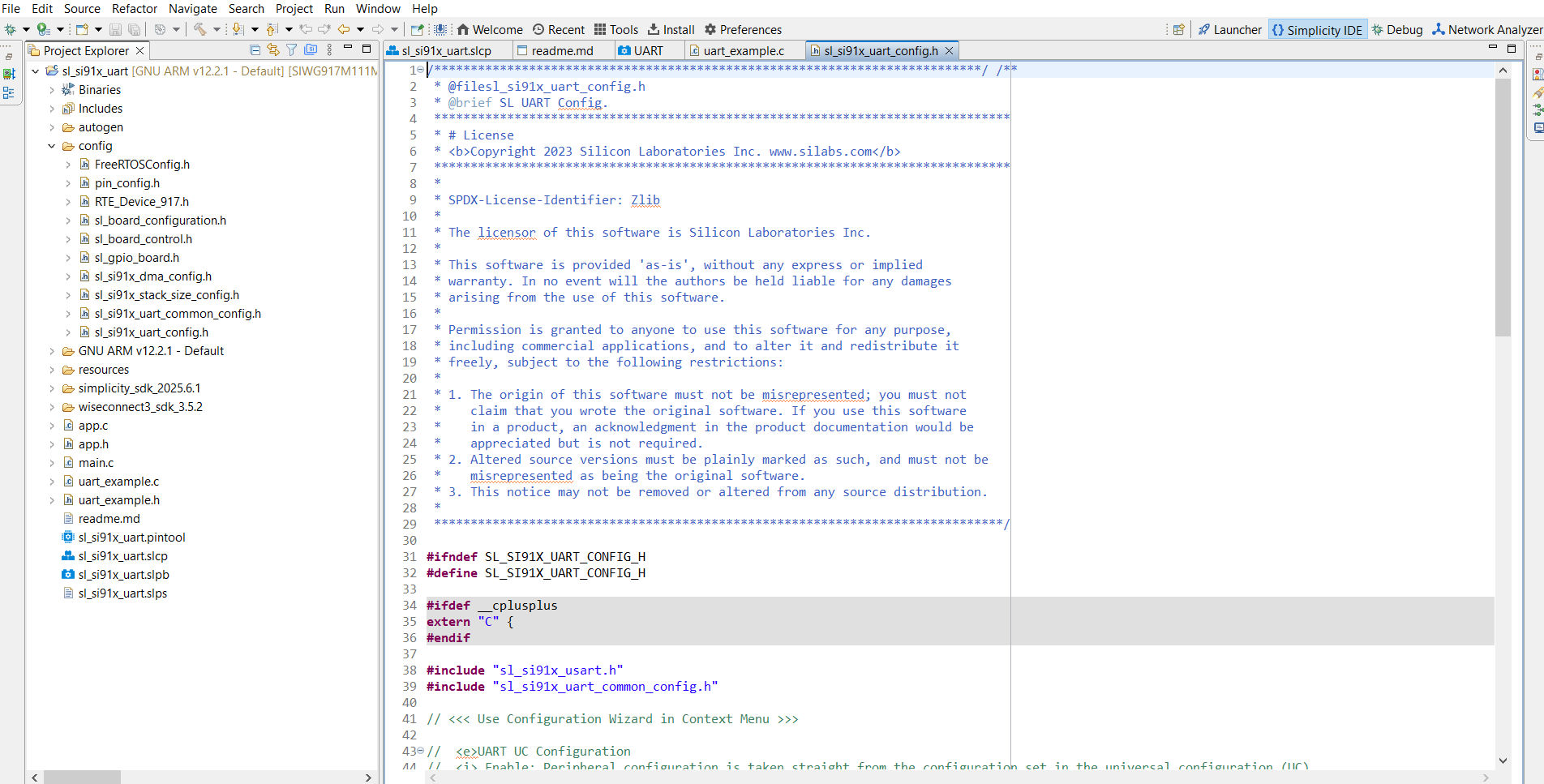Open the Navigate menu
This screenshot has height=784, width=1544.
[x=193, y=8]
